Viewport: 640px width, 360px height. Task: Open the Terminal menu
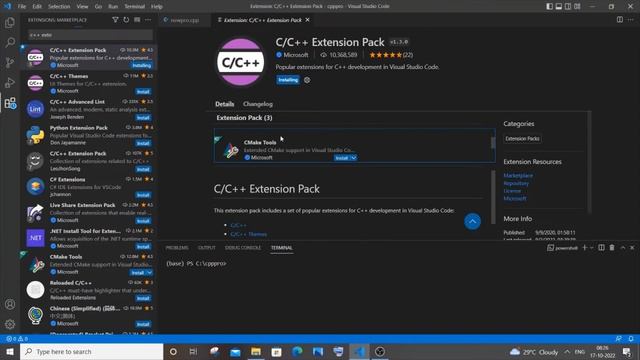[x=134, y=7]
